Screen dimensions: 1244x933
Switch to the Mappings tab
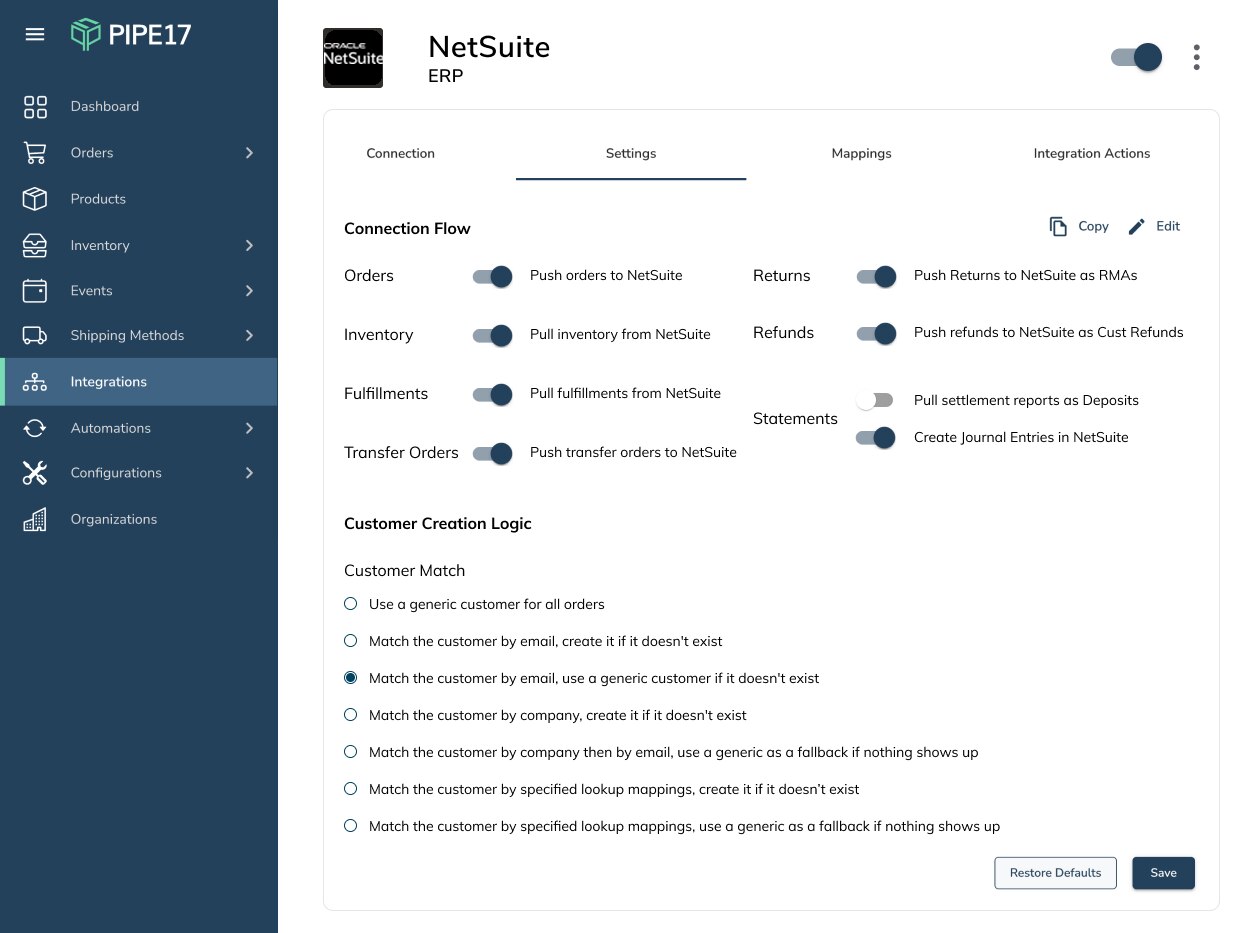(x=861, y=154)
